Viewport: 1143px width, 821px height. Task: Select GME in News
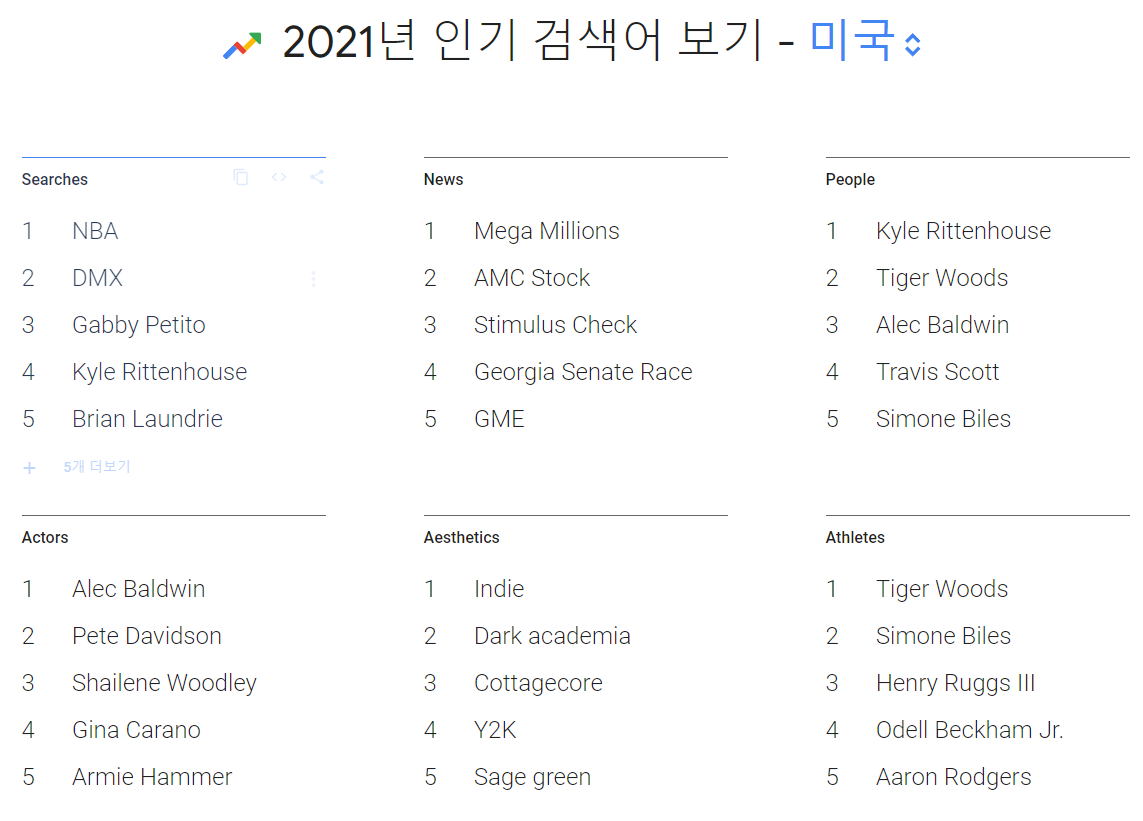point(499,419)
